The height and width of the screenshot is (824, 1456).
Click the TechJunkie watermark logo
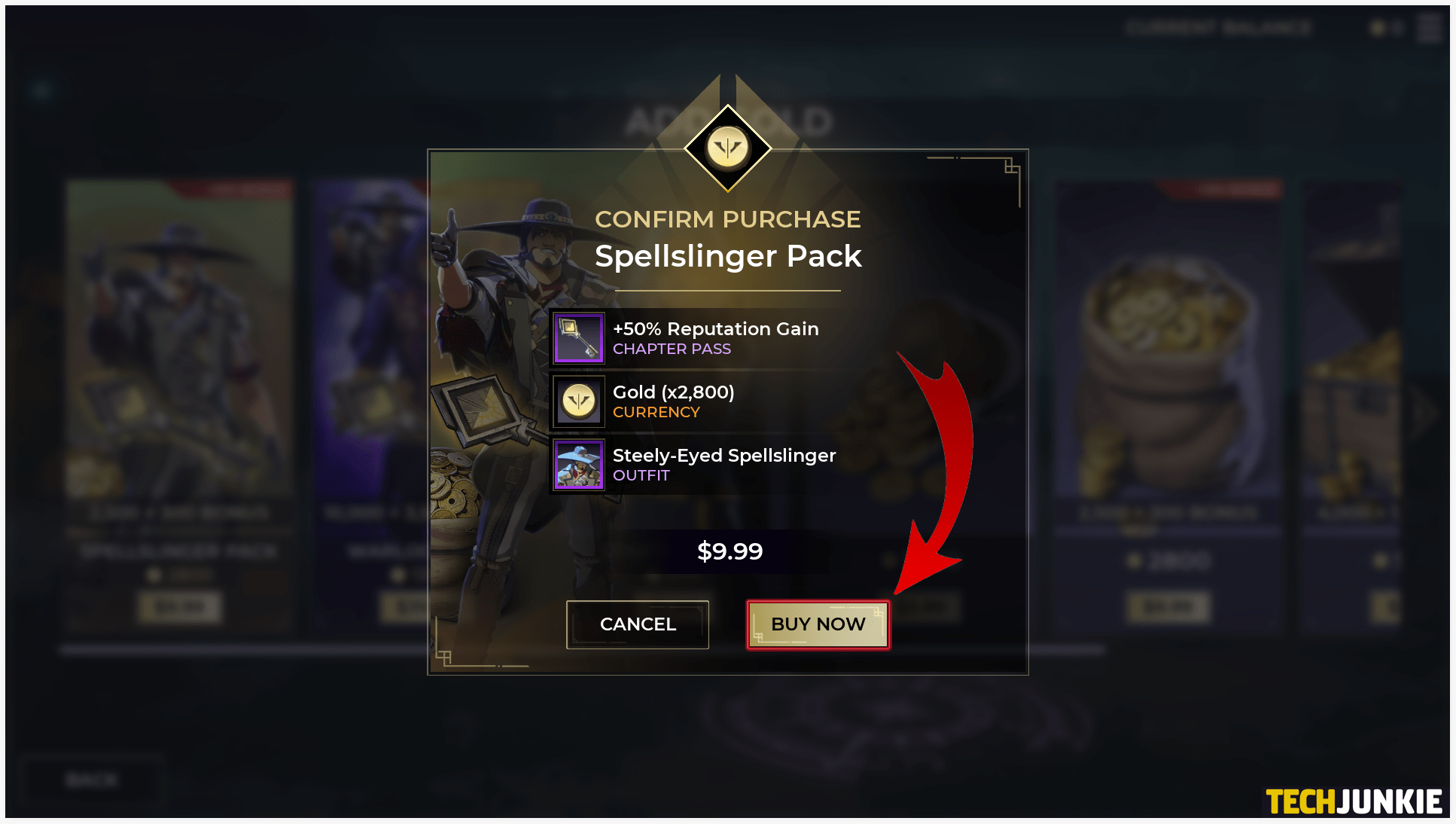[1354, 801]
